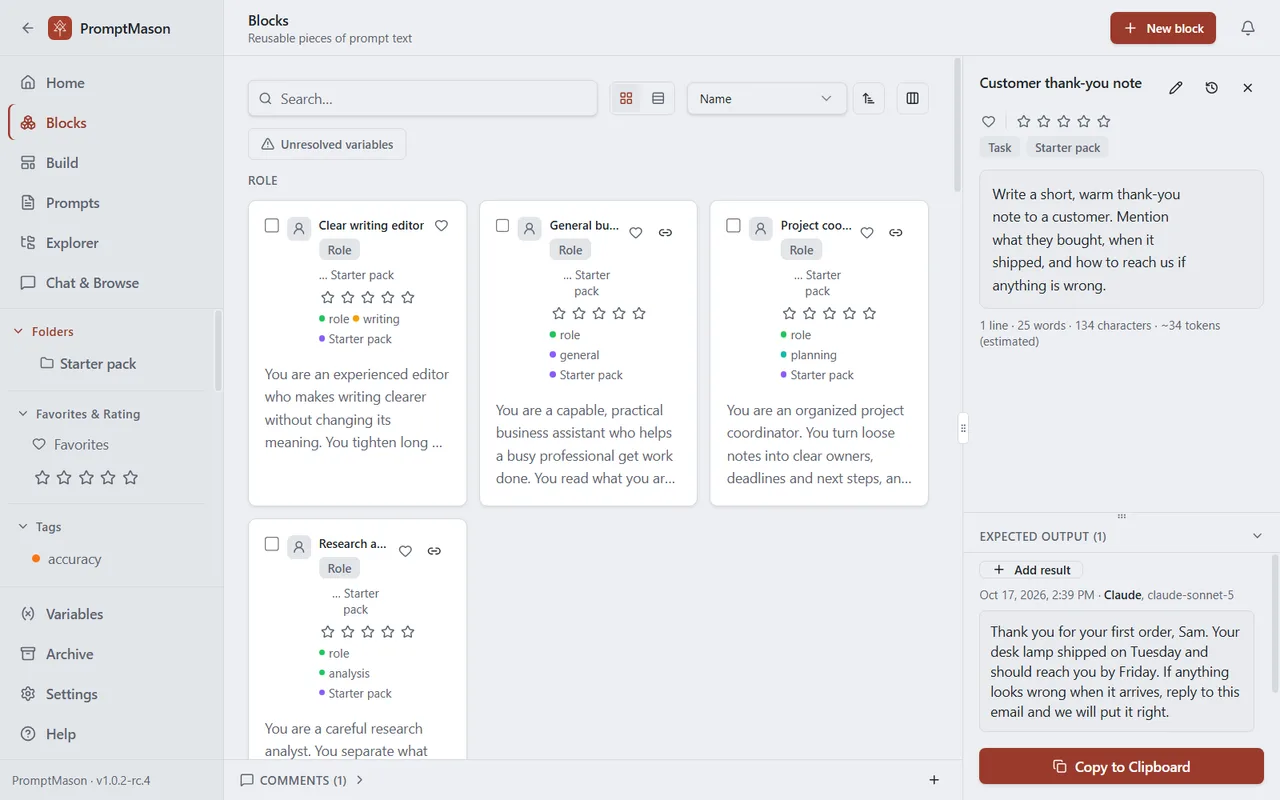Collapse the Favorites & Rating section
1280x800 pixels.
click(x=23, y=414)
